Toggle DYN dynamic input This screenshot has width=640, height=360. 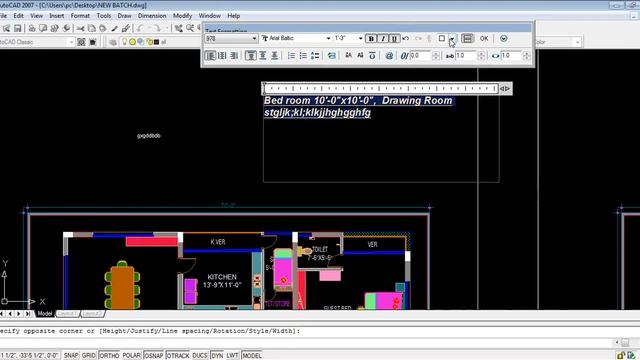tap(217, 356)
